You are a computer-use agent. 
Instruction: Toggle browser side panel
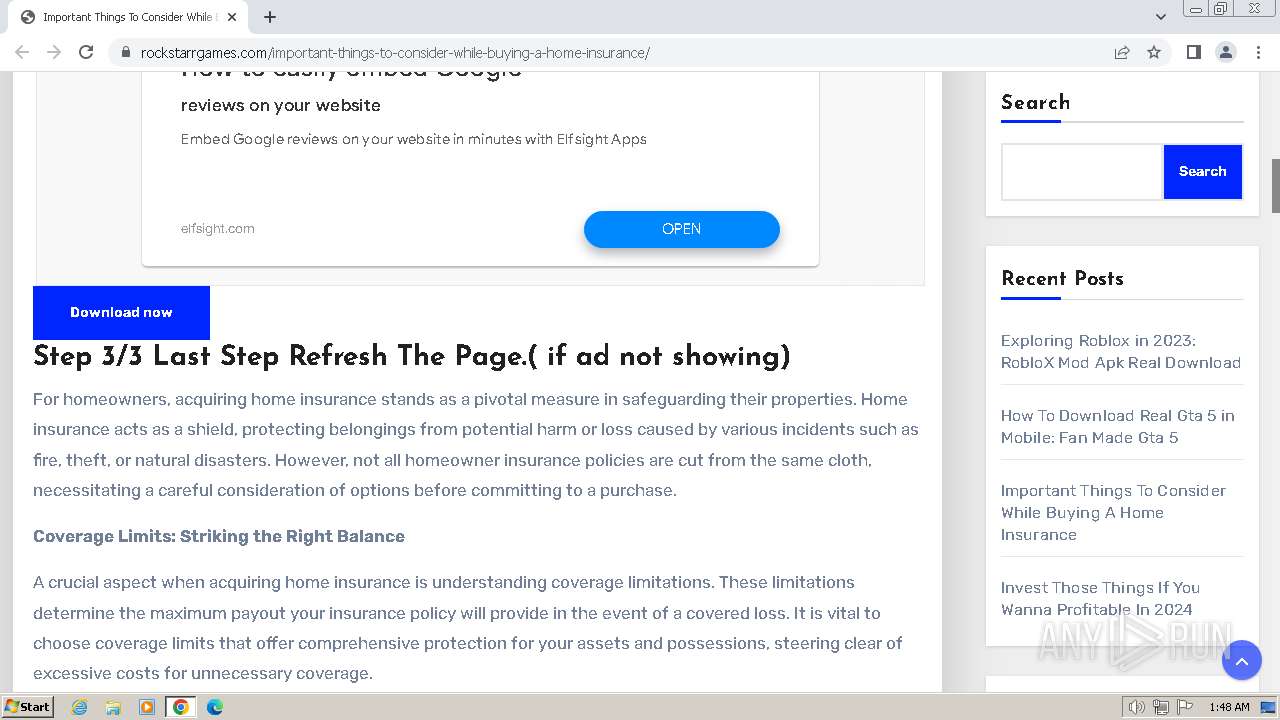click(x=1193, y=52)
